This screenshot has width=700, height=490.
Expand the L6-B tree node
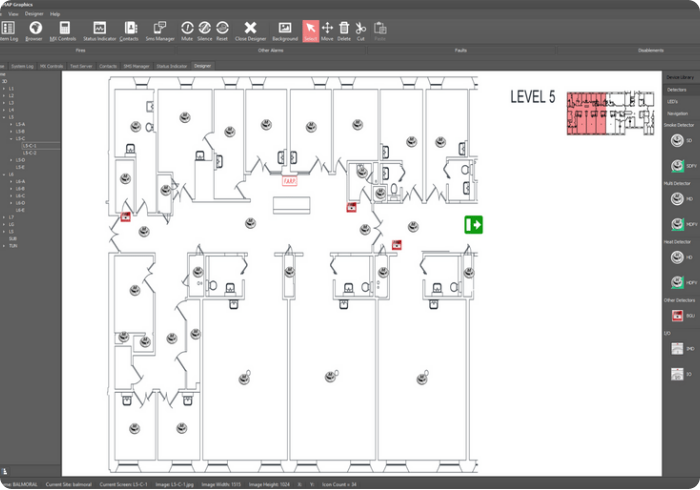(10, 189)
